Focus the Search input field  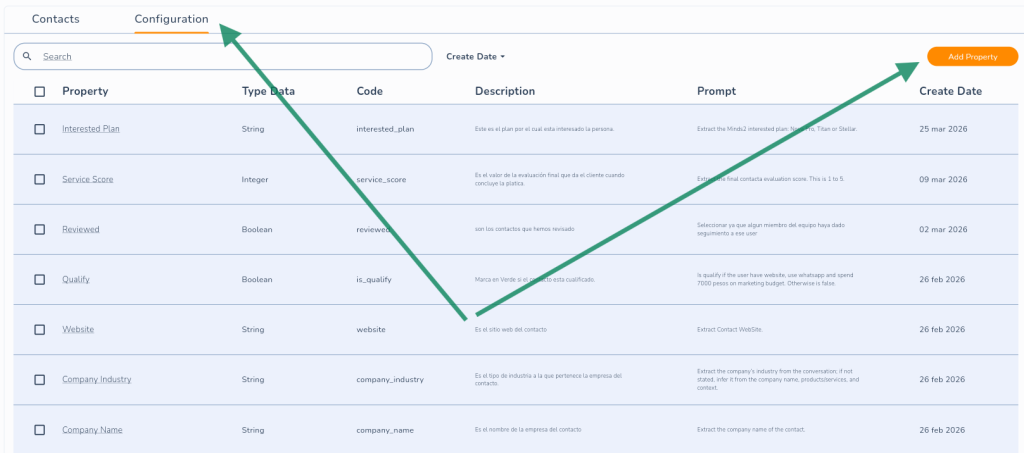tap(230, 57)
